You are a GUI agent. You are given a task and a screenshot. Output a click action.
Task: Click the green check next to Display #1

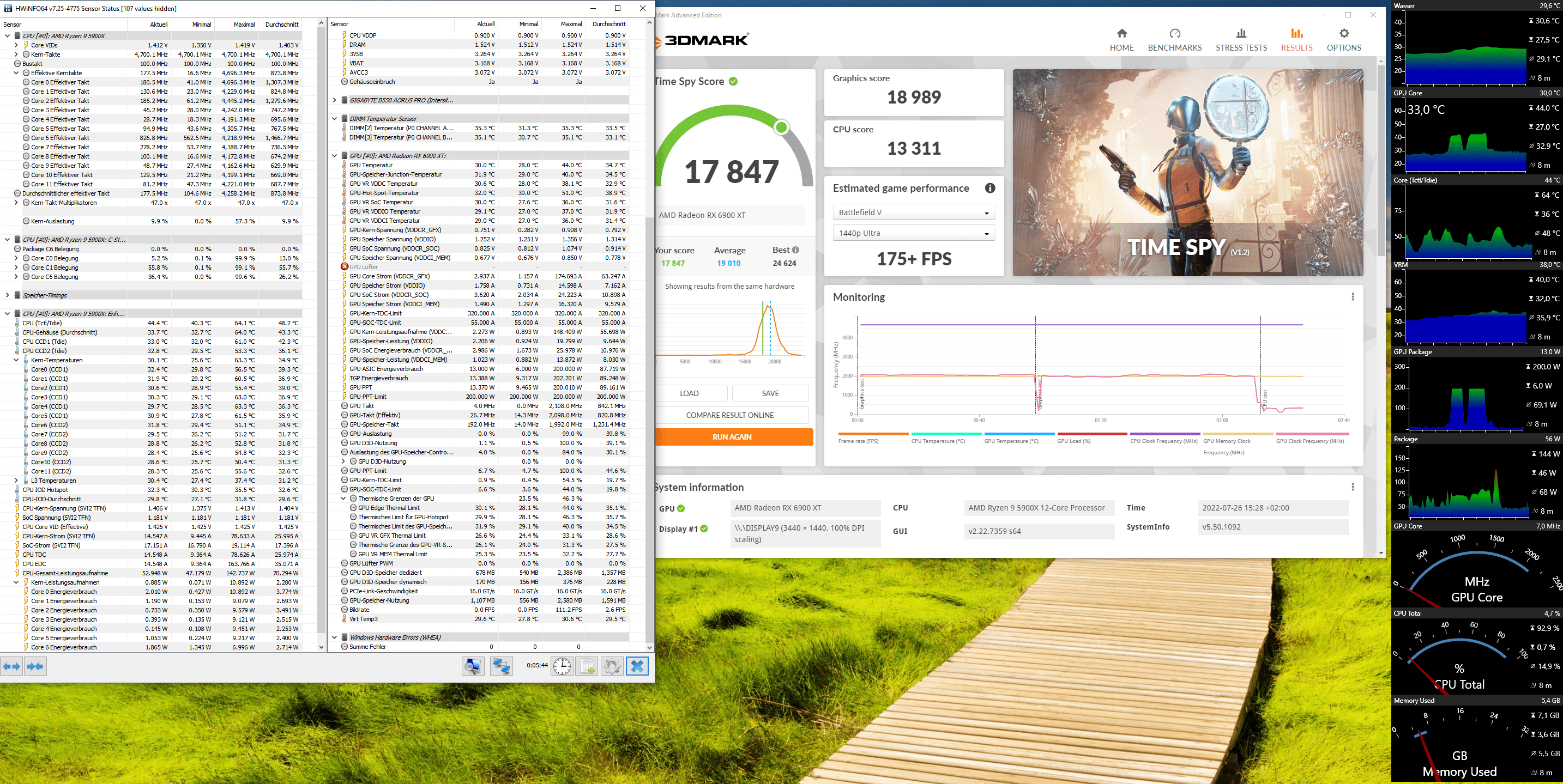[704, 528]
